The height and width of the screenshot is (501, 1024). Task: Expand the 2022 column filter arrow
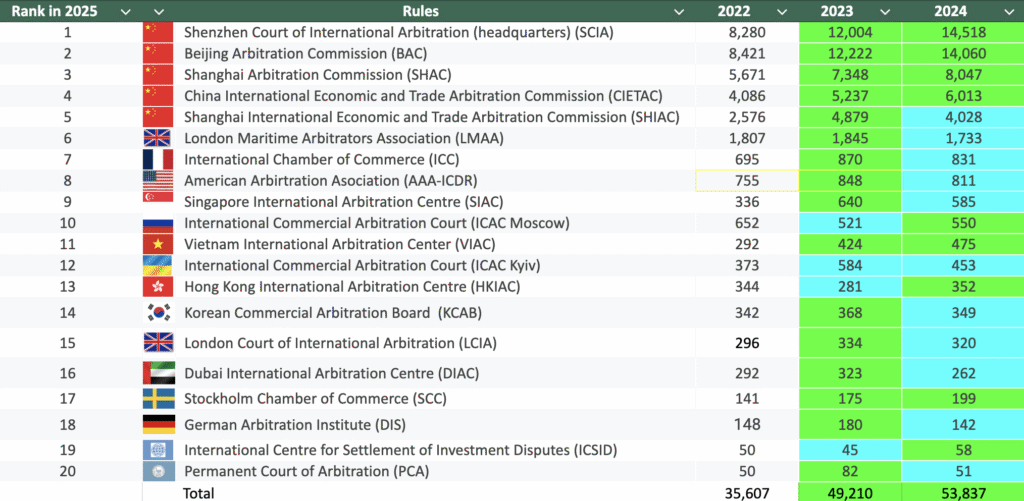pyautogui.click(x=784, y=11)
